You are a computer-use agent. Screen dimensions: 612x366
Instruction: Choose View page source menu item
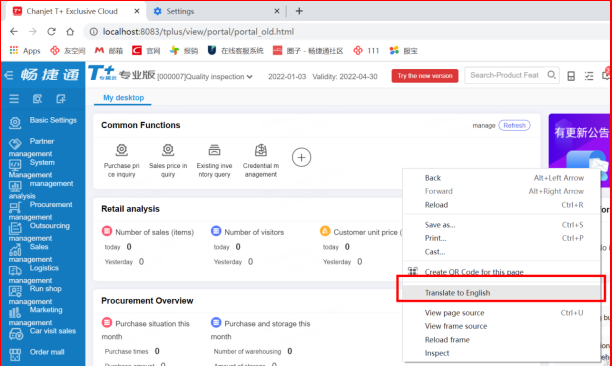pyautogui.click(x=502, y=313)
